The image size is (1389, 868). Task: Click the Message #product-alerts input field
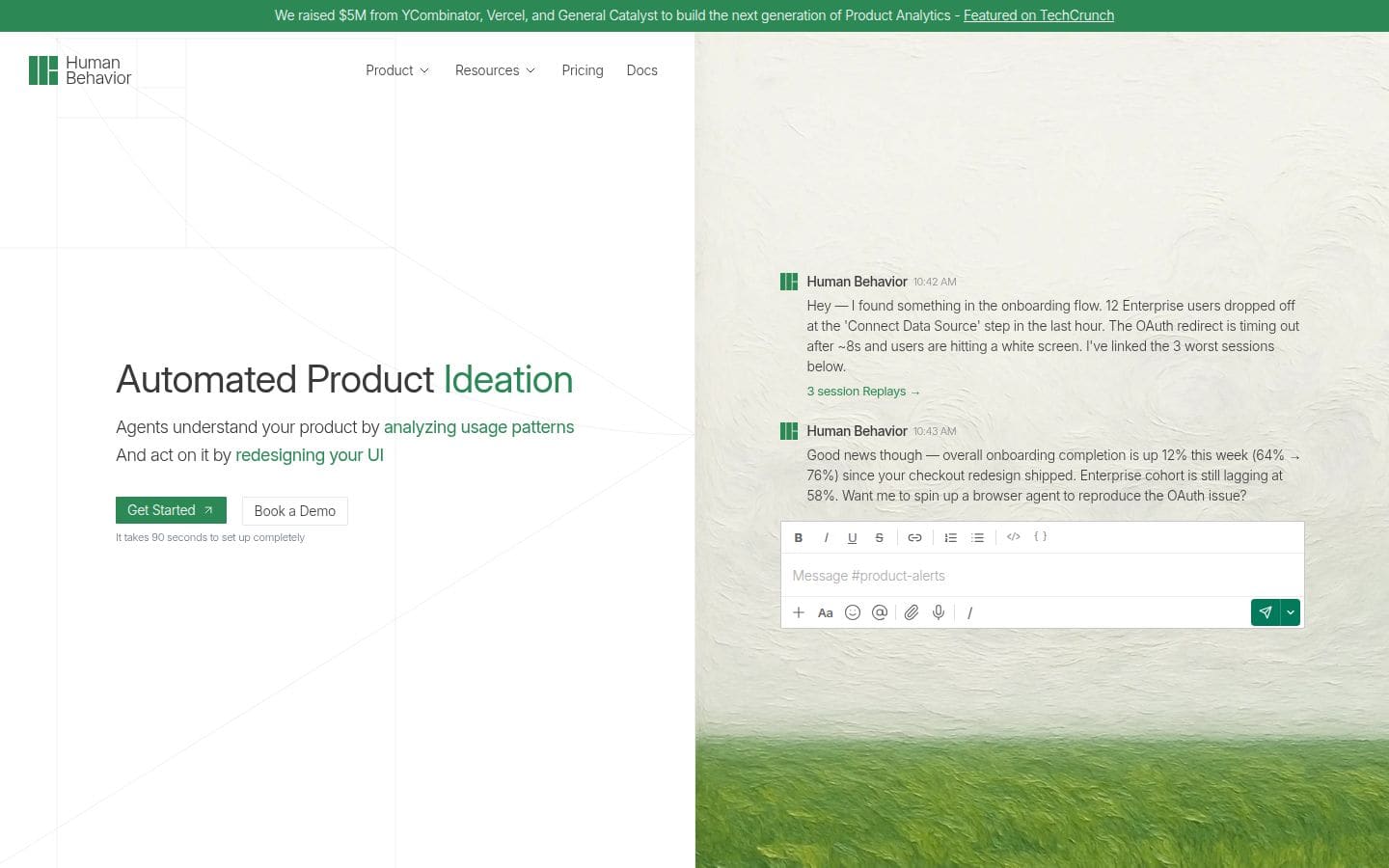1042,576
